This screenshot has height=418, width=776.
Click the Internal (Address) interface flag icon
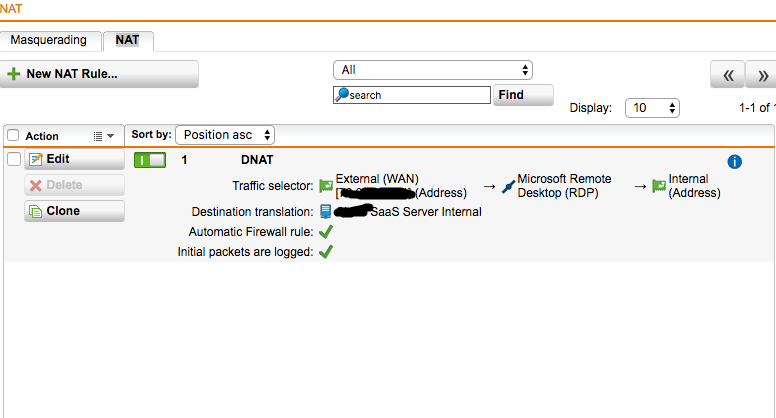click(x=659, y=186)
